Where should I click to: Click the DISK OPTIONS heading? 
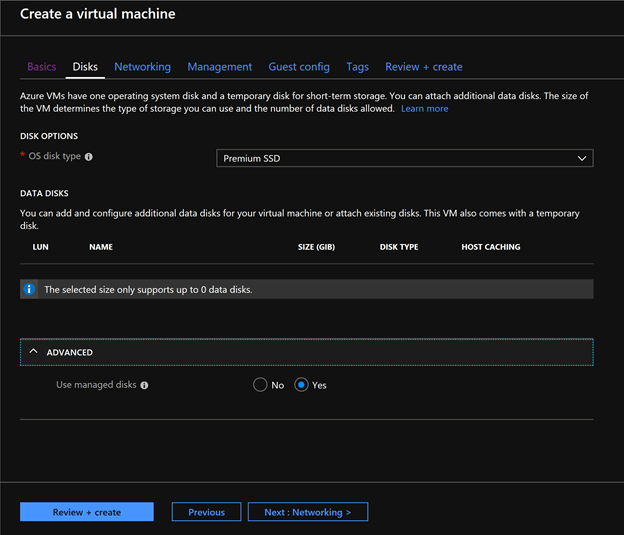[x=49, y=136]
